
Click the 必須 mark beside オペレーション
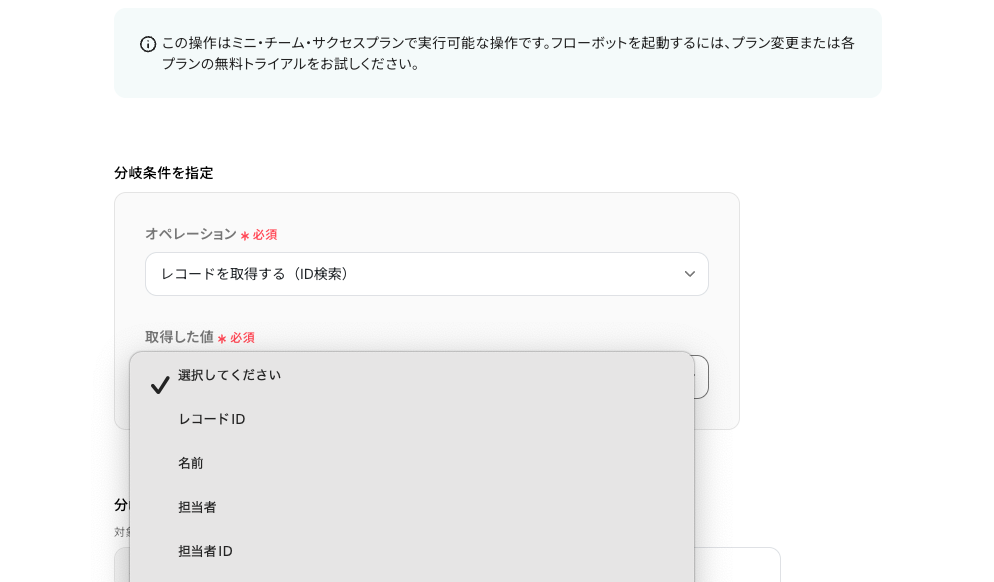click(265, 235)
